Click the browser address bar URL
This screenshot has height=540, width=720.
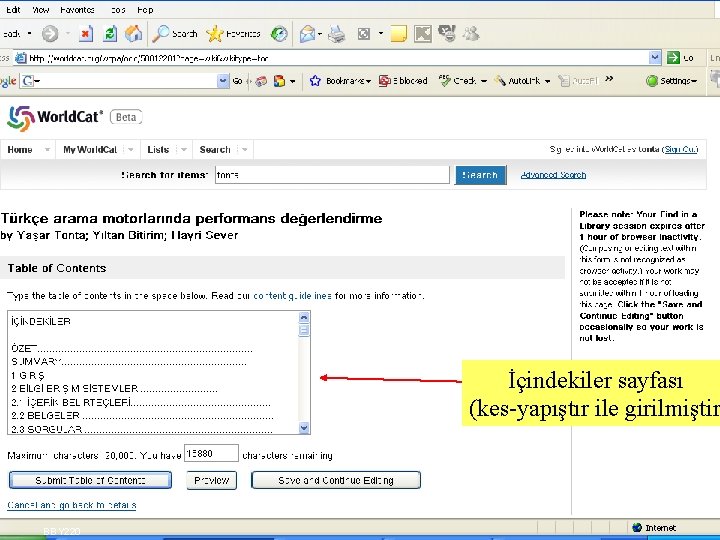(331, 58)
